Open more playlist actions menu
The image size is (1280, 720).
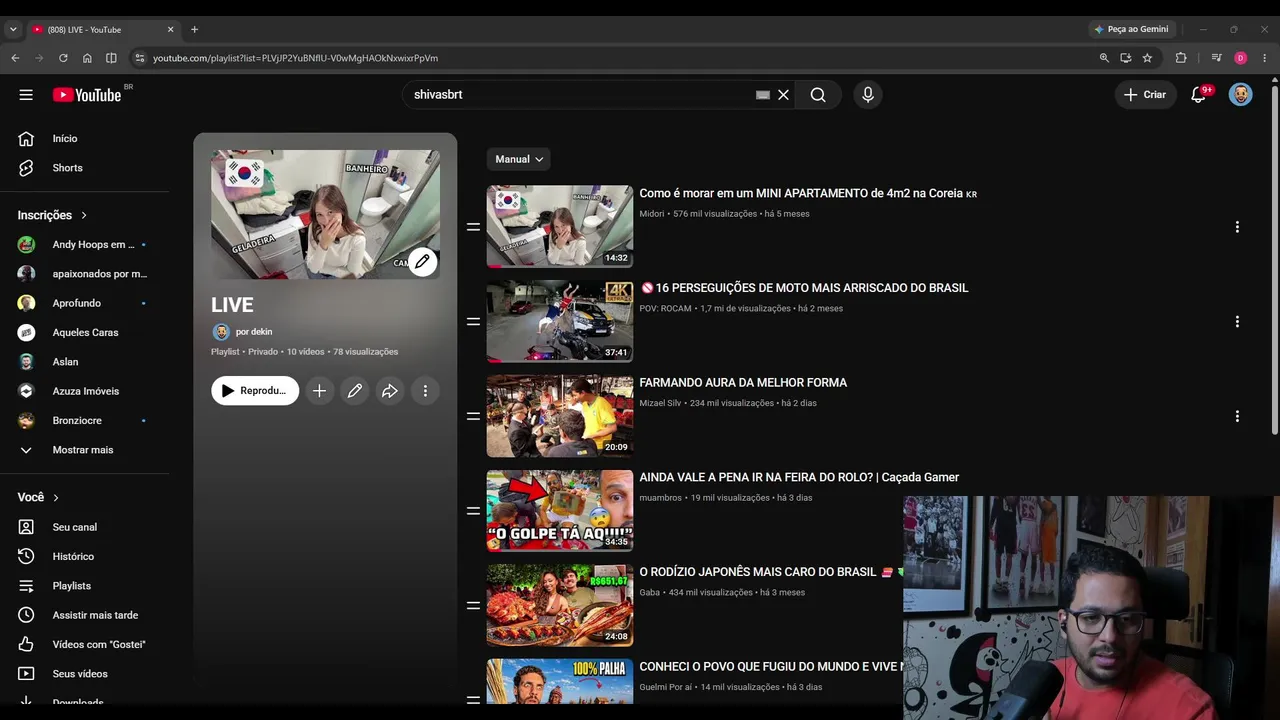pos(425,391)
